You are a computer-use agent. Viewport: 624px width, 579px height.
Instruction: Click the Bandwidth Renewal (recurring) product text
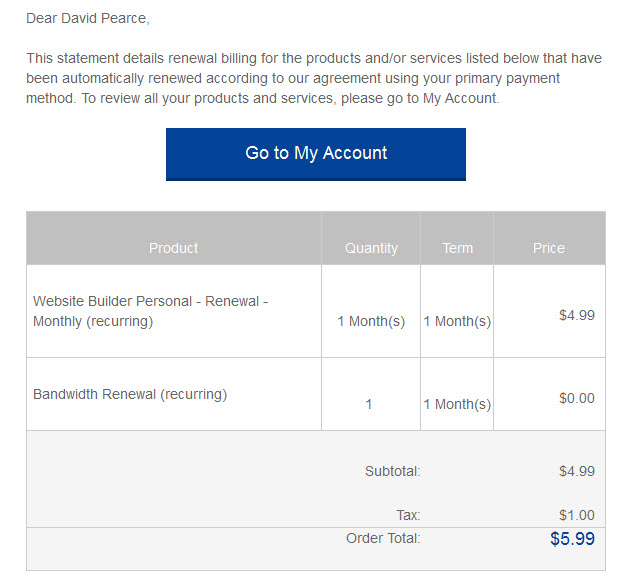[130, 394]
